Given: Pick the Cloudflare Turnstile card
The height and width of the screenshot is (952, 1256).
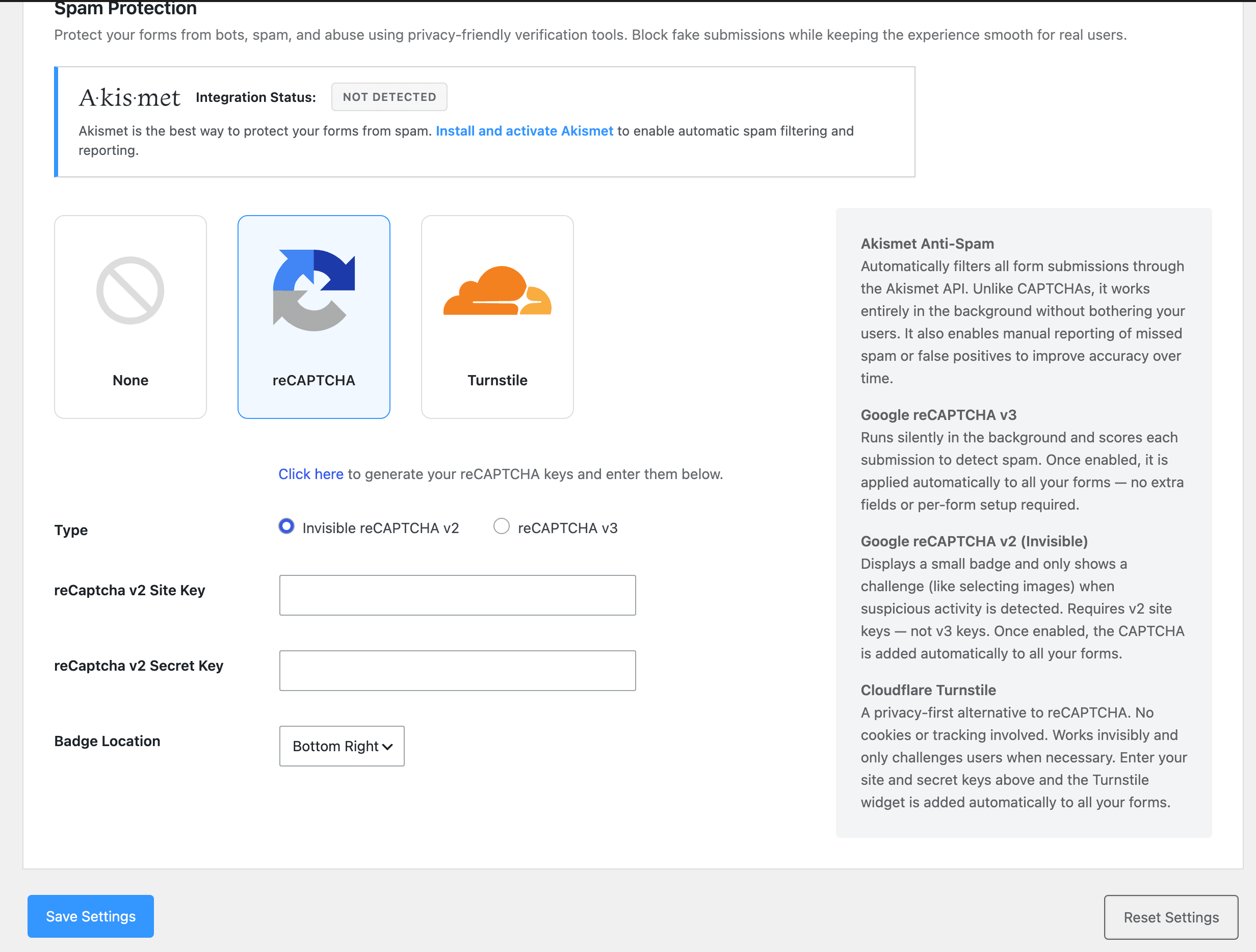Looking at the screenshot, I should 498,317.
